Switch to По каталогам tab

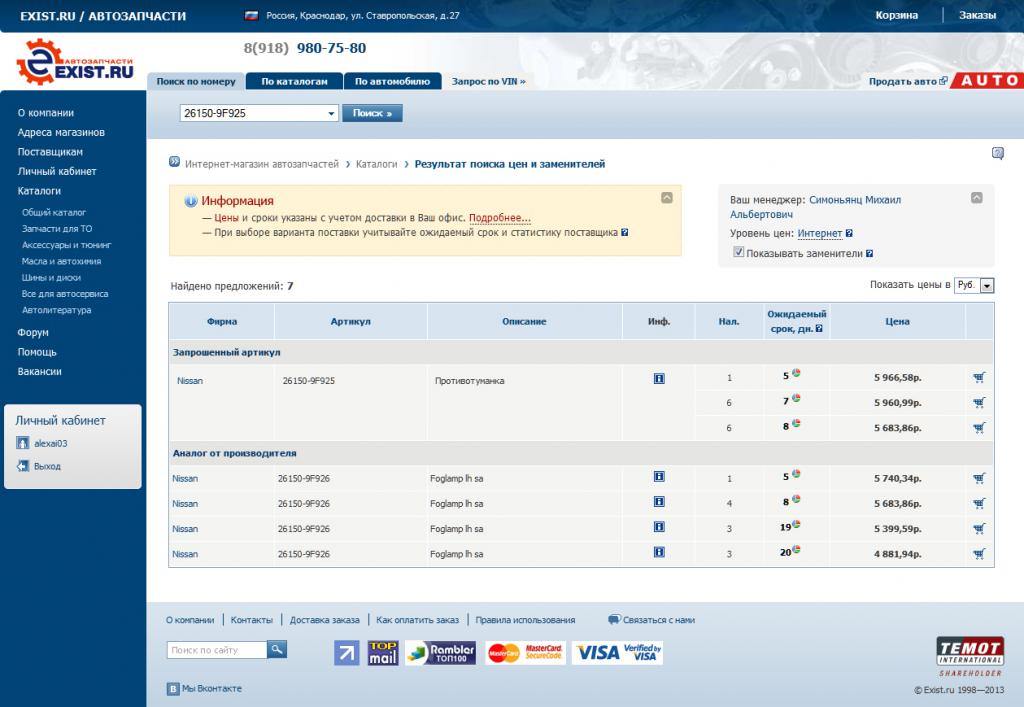pos(295,82)
